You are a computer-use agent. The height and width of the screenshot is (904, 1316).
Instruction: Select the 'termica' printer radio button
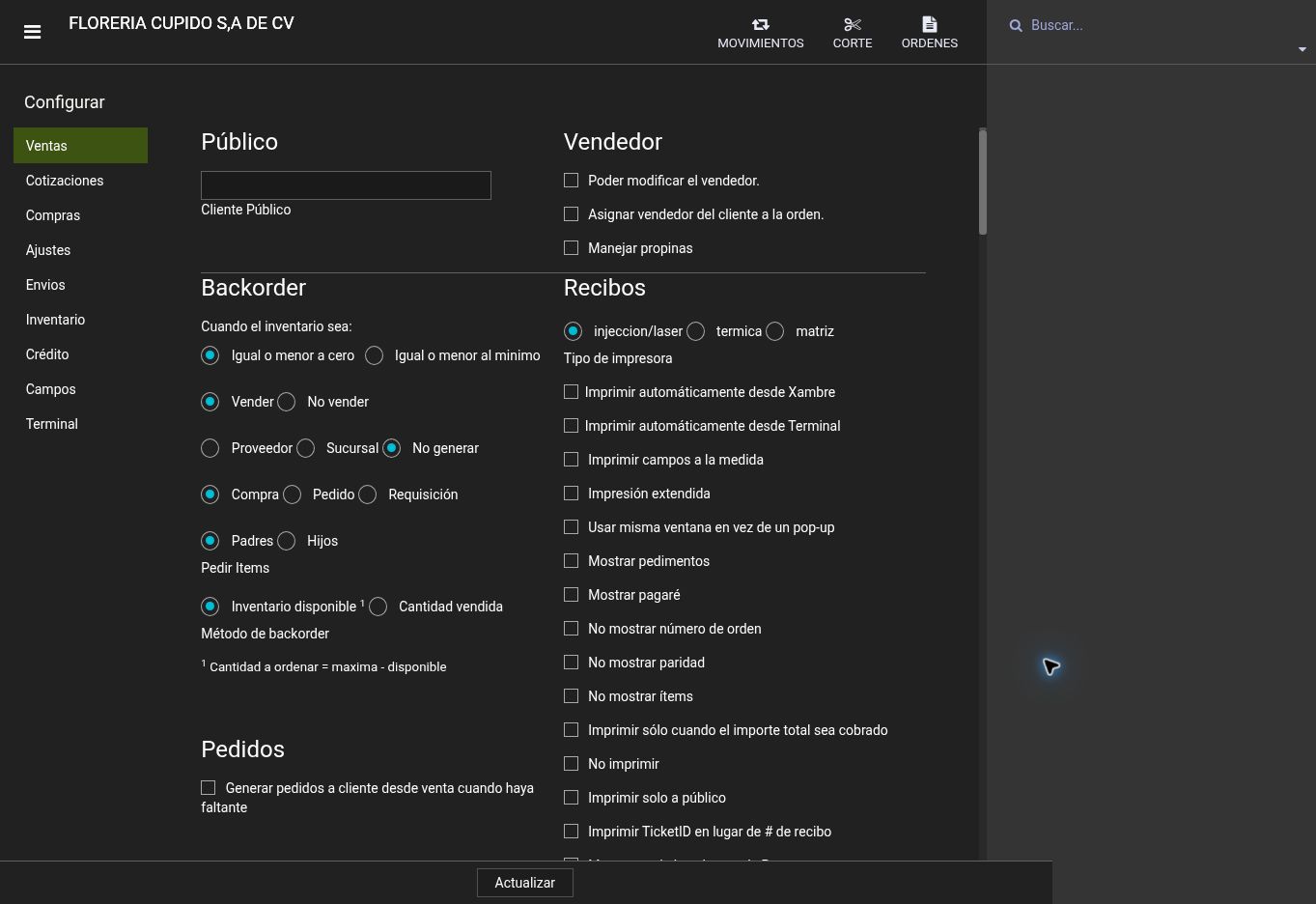coord(696,331)
